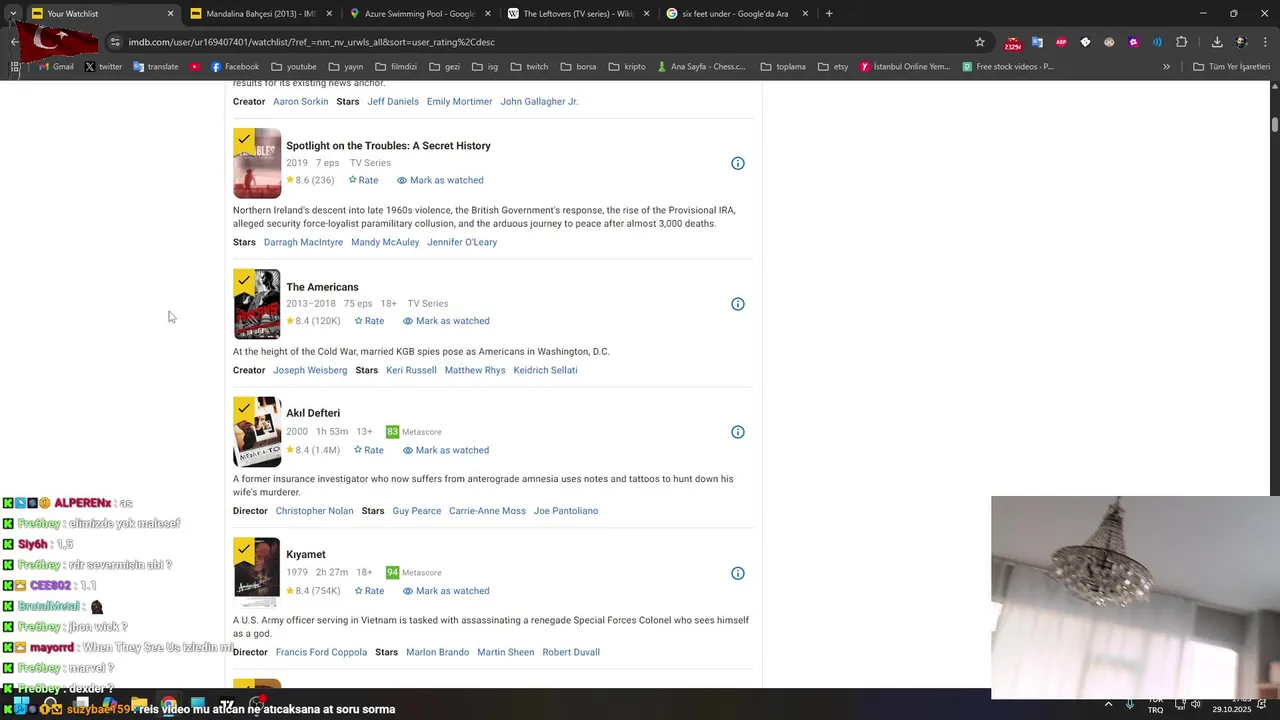Expand the youtube bookmarks folder

(x=294, y=67)
